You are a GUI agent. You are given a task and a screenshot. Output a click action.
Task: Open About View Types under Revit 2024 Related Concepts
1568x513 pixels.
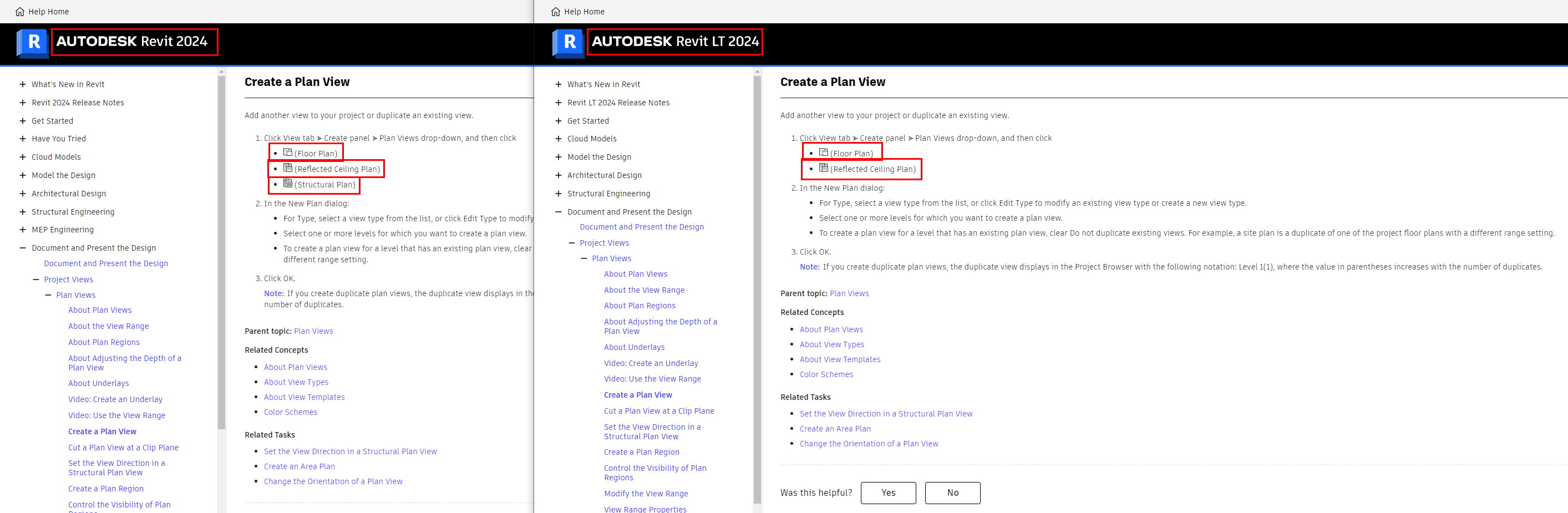click(x=296, y=382)
